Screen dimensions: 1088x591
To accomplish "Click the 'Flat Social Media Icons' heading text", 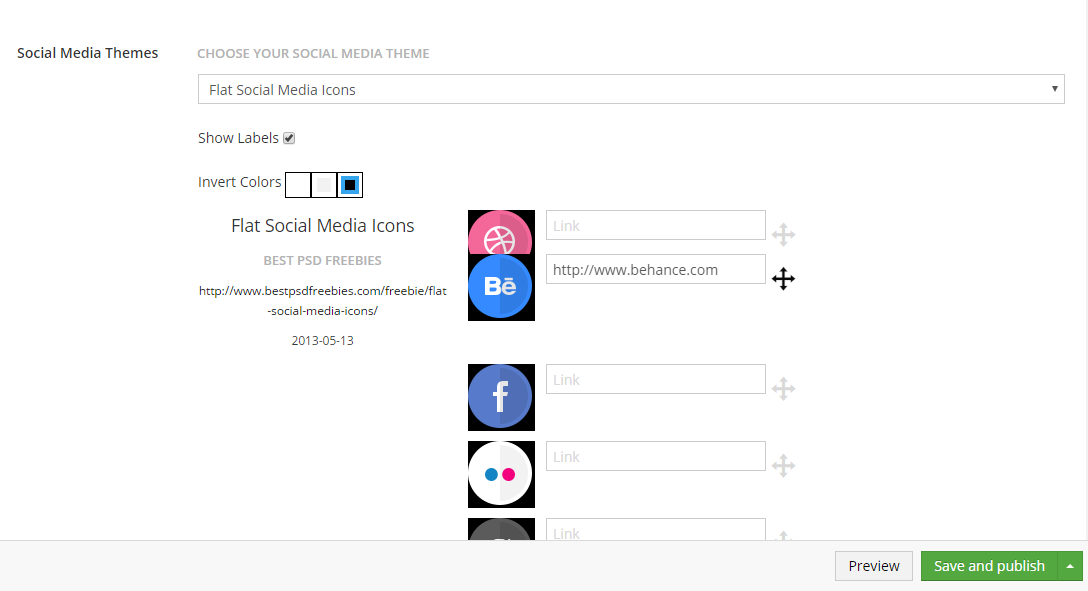I will [323, 225].
